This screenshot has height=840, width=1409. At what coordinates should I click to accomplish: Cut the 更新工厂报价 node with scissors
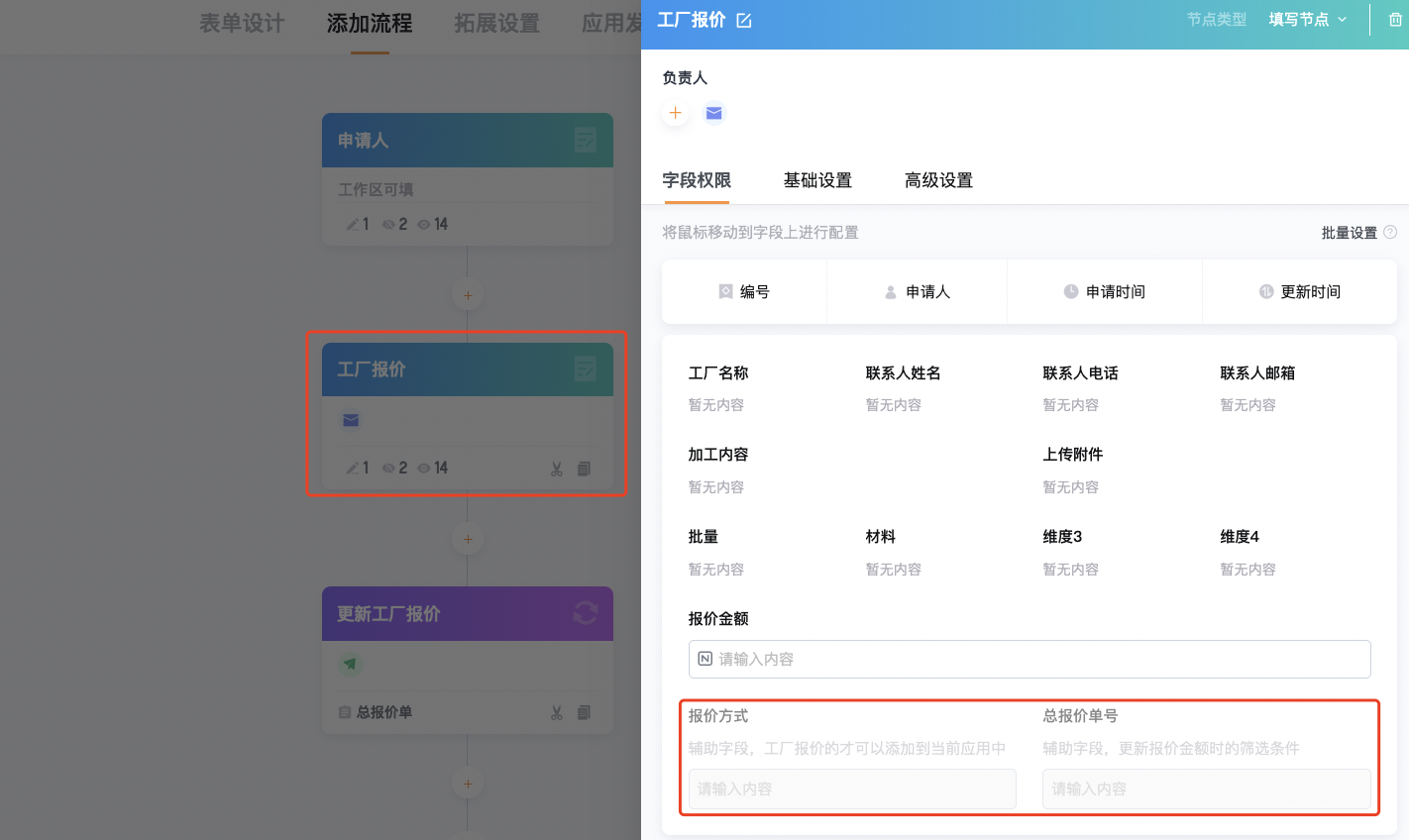[557, 713]
